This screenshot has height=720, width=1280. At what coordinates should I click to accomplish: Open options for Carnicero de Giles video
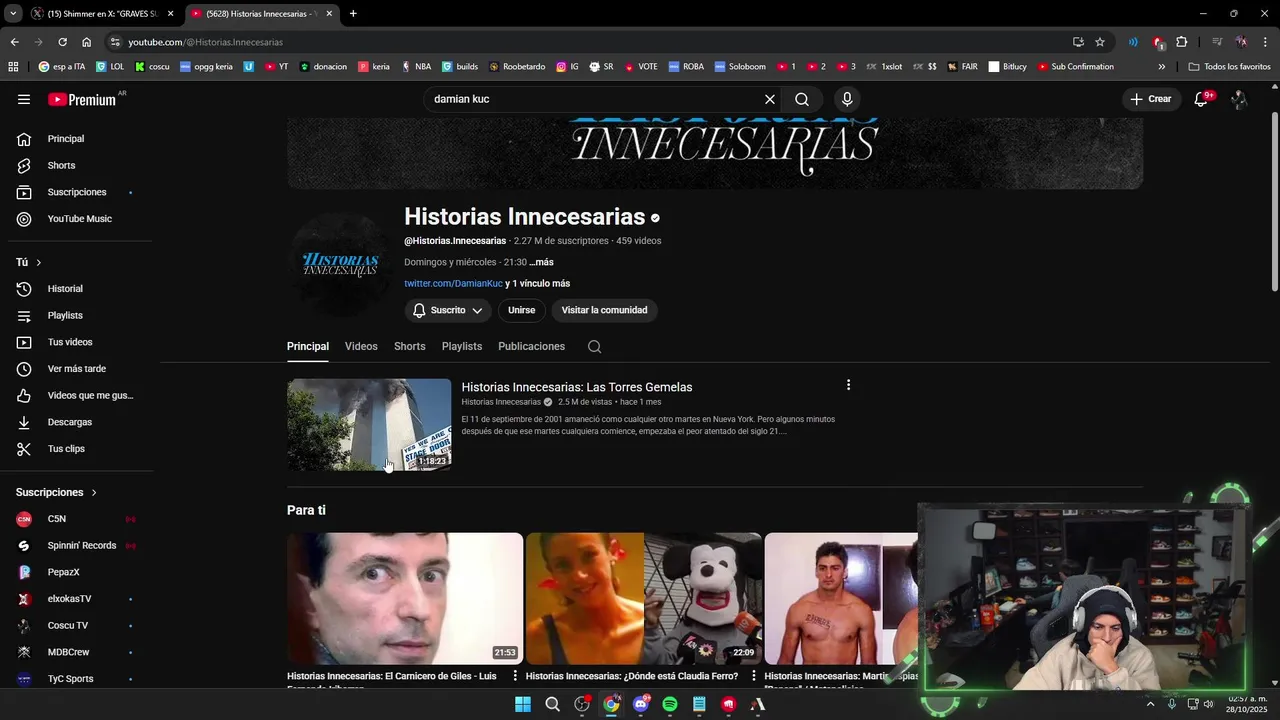[x=515, y=677]
